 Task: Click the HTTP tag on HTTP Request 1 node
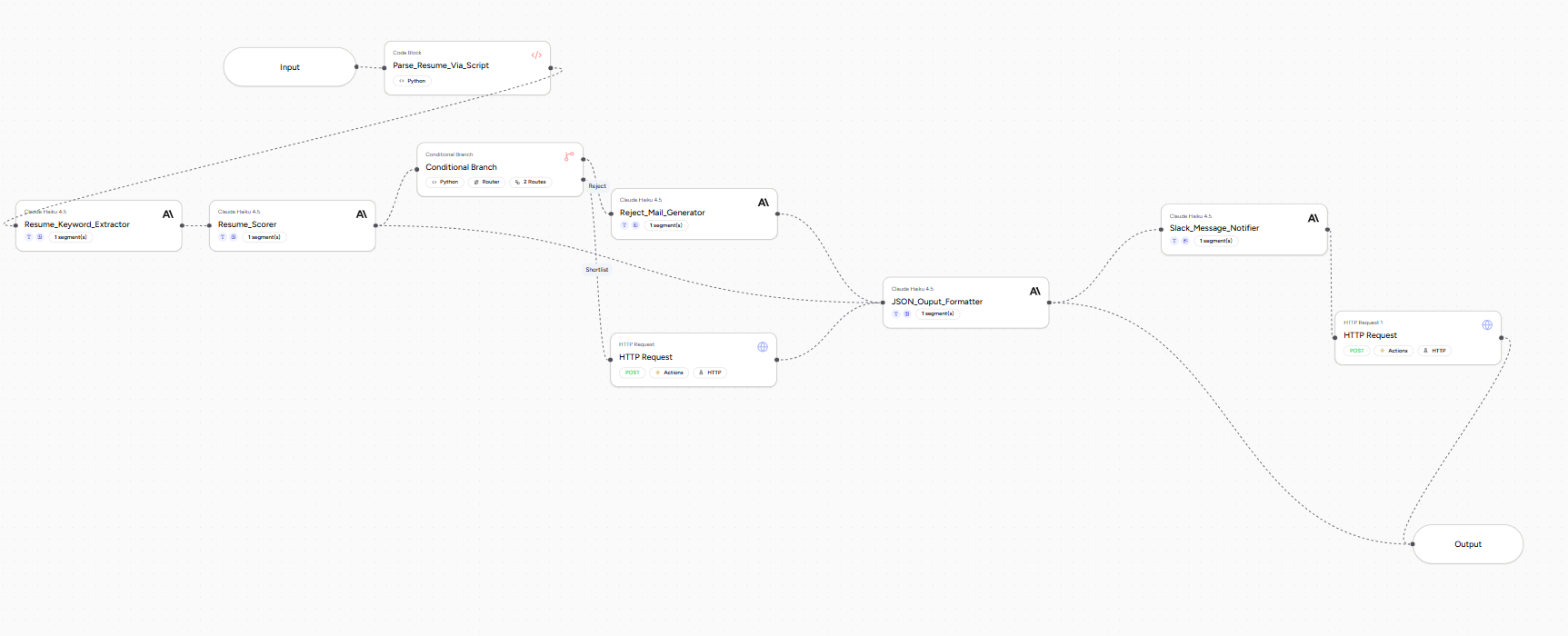(1434, 351)
